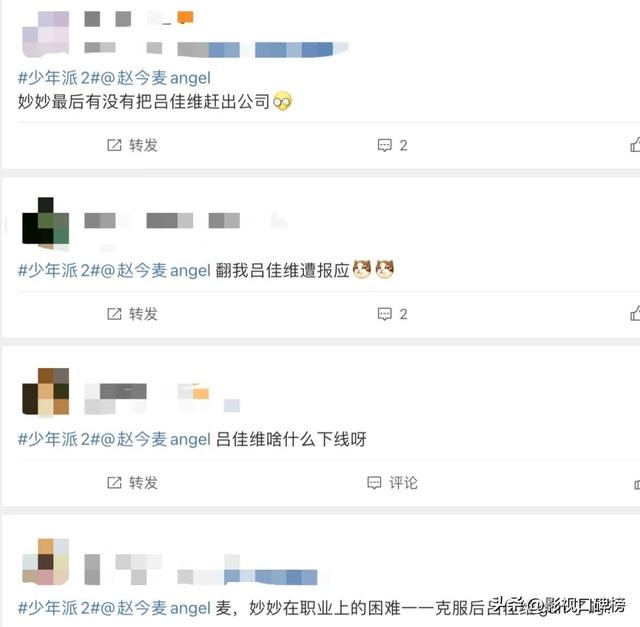Click the repost icon under the first post
The height and width of the screenshot is (627, 640).
click(x=114, y=145)
